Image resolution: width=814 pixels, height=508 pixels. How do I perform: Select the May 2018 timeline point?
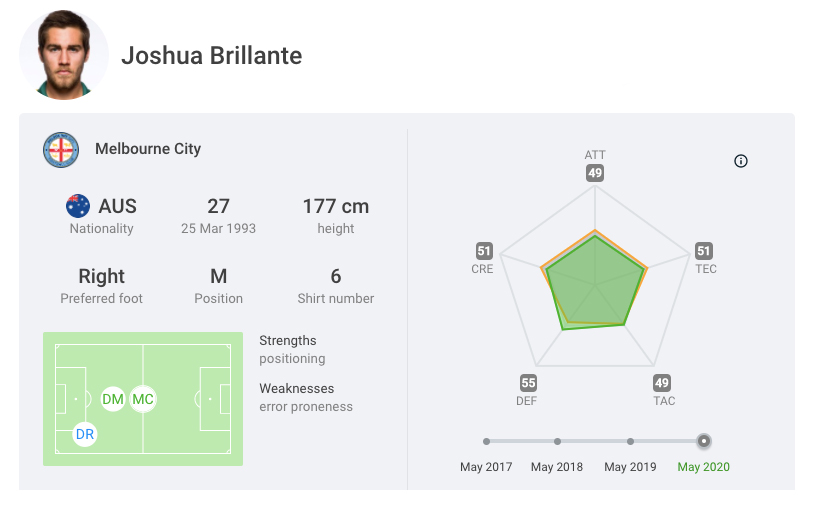coord(557,441)
